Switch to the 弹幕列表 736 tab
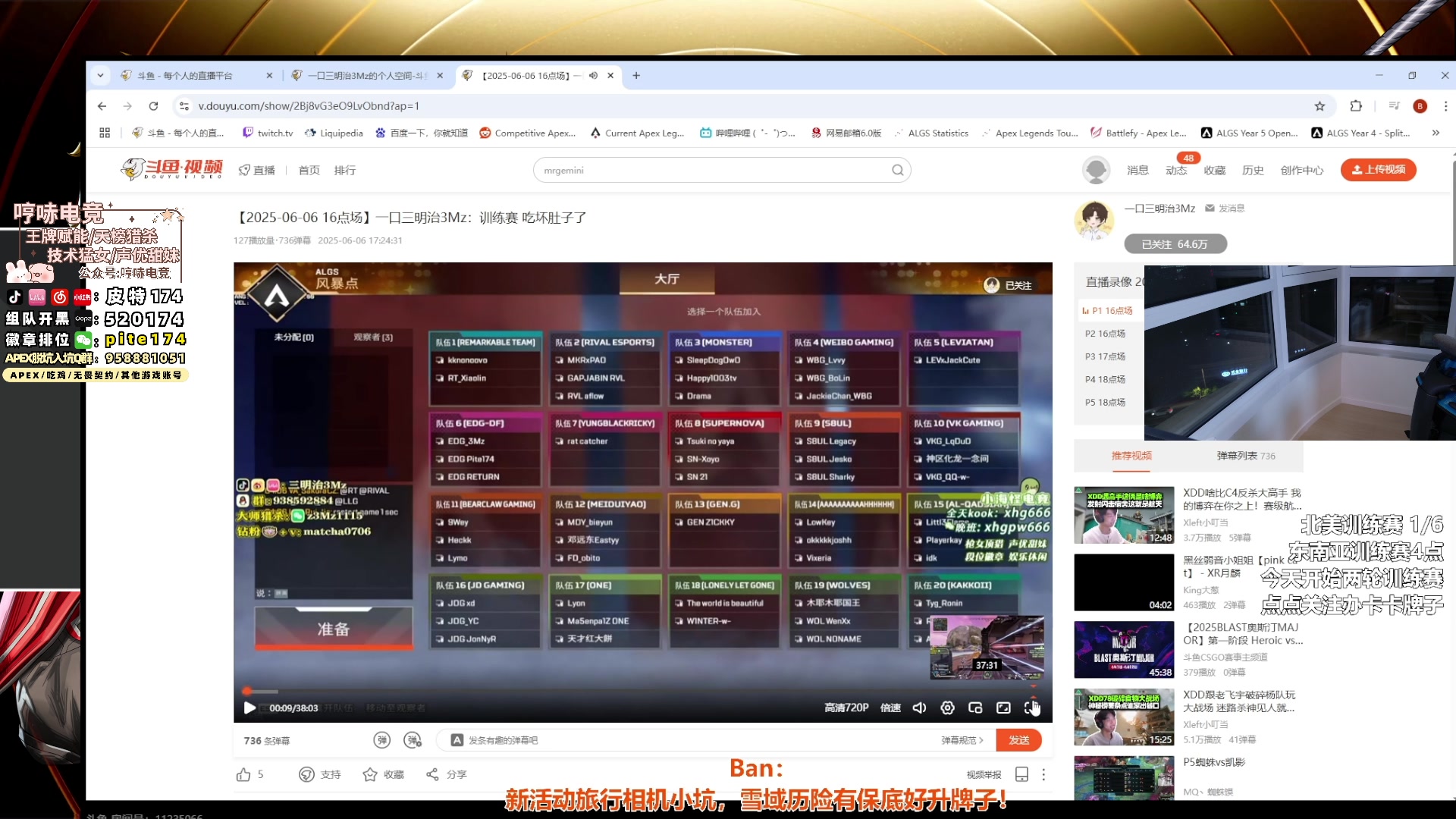This screenshot has height=819, width=1456. tap(1246, 456)
